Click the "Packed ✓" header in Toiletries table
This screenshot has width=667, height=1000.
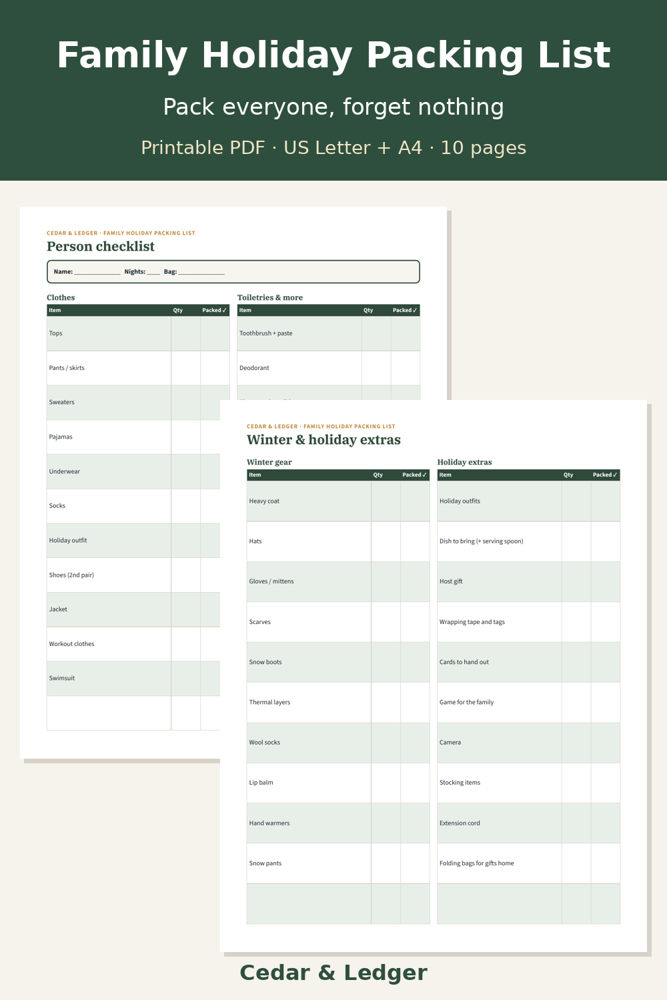[405, 310]
